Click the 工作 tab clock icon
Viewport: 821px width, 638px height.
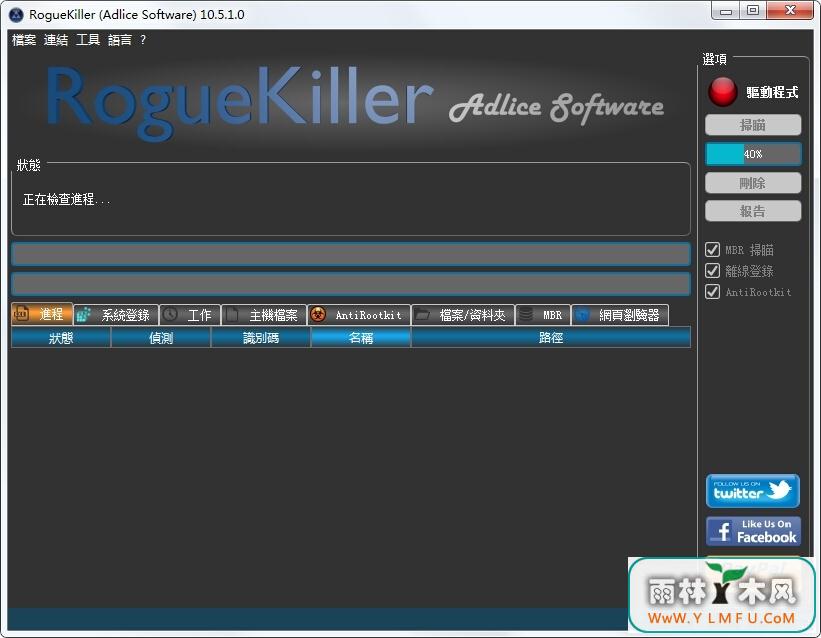pos(170,315)
